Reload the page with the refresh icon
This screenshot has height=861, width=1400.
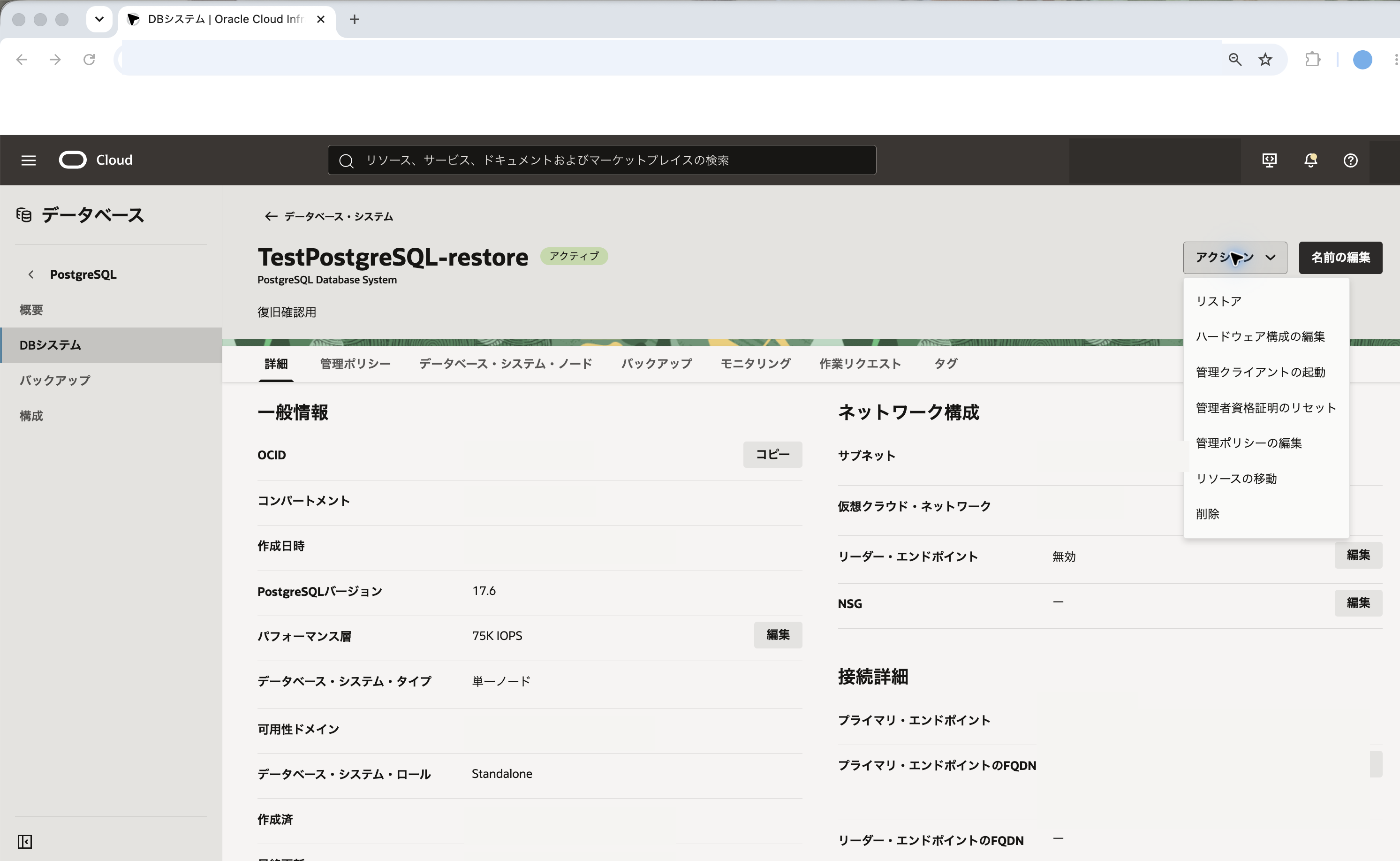tap(90, 59)
